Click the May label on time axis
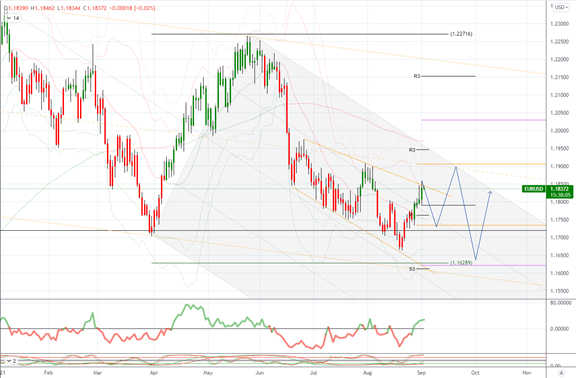 tap(208, 372)
